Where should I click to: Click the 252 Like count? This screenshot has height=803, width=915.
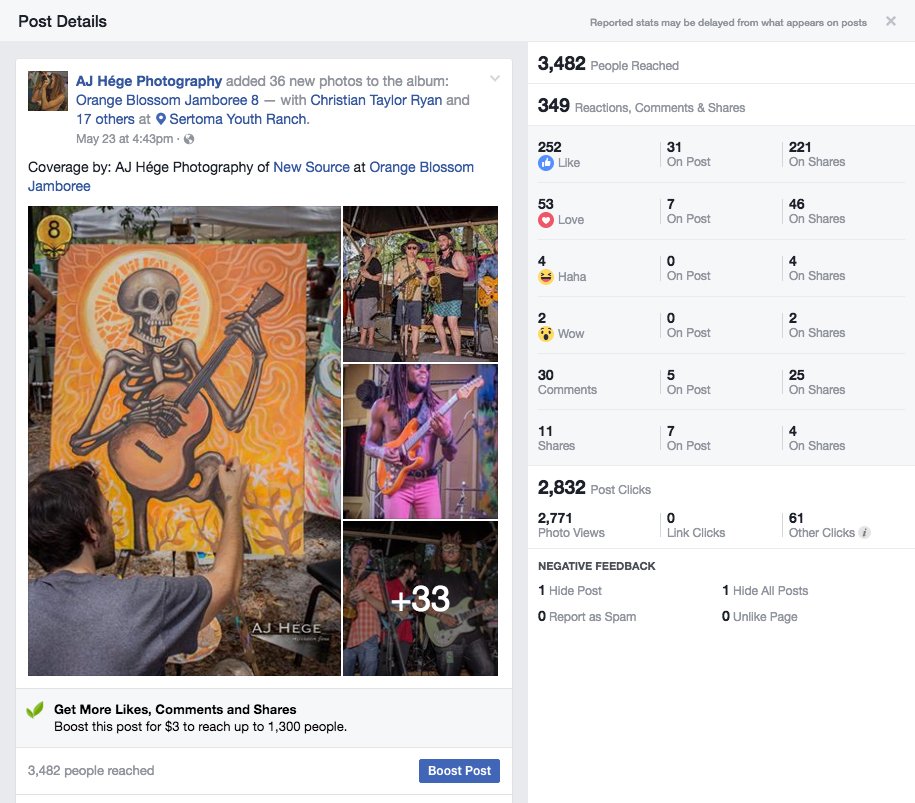pyautogui.click(x=550, y=147)
